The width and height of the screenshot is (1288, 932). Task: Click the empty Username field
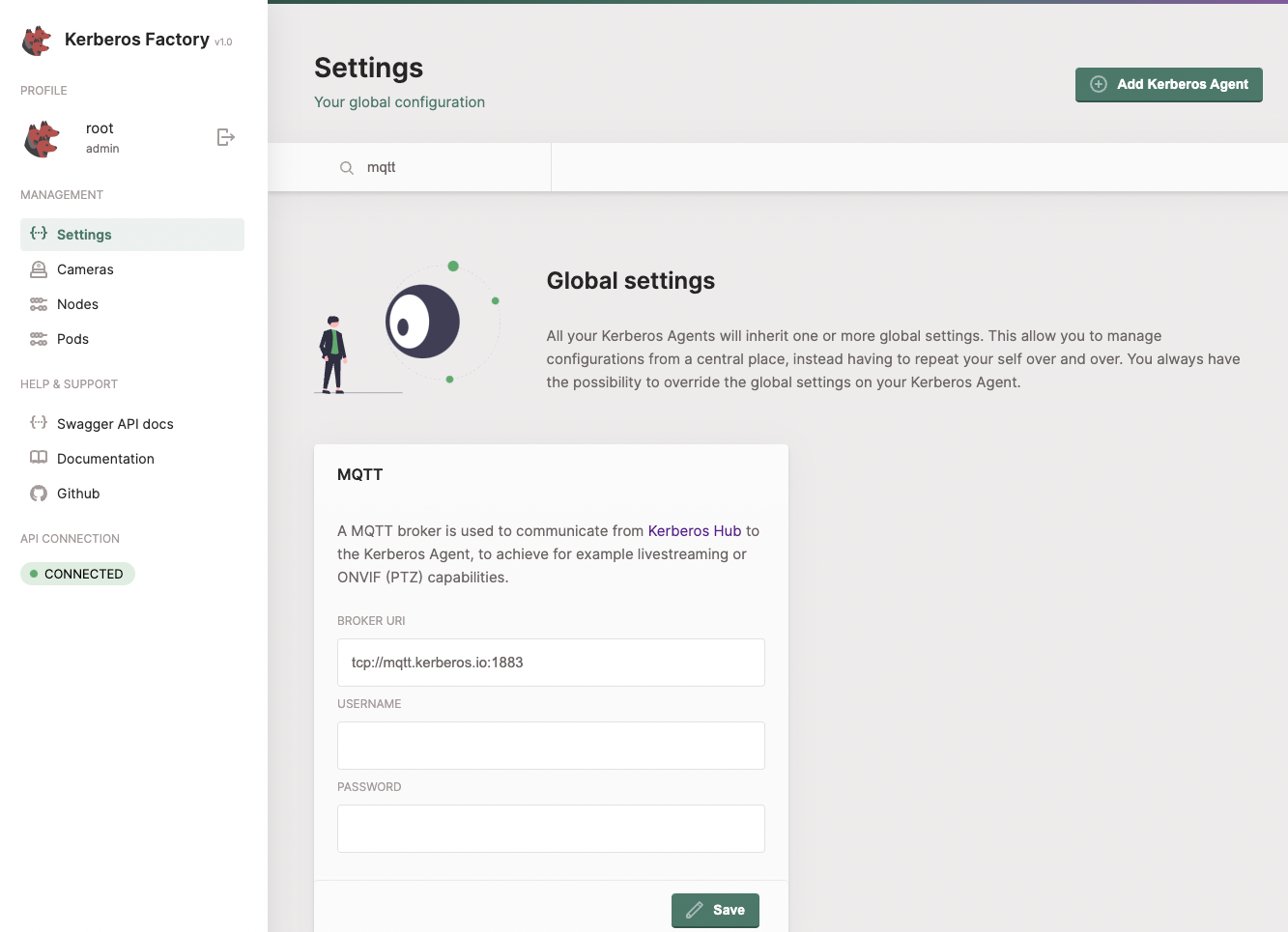tap(550, 746)
